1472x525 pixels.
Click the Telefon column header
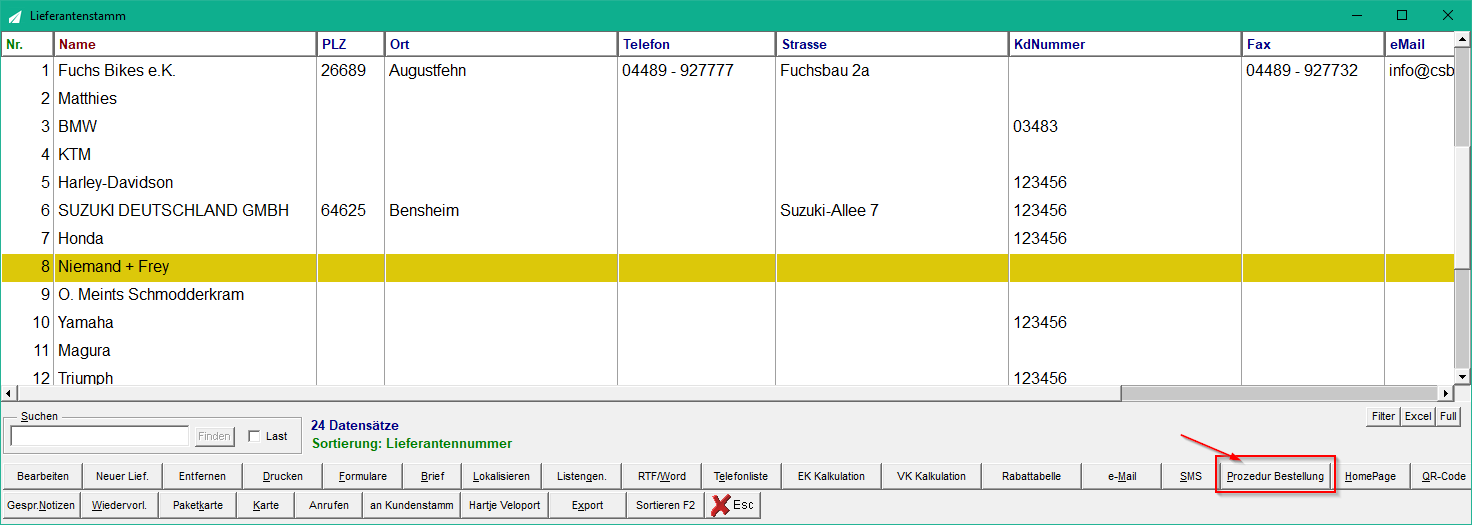click(697, 44)
